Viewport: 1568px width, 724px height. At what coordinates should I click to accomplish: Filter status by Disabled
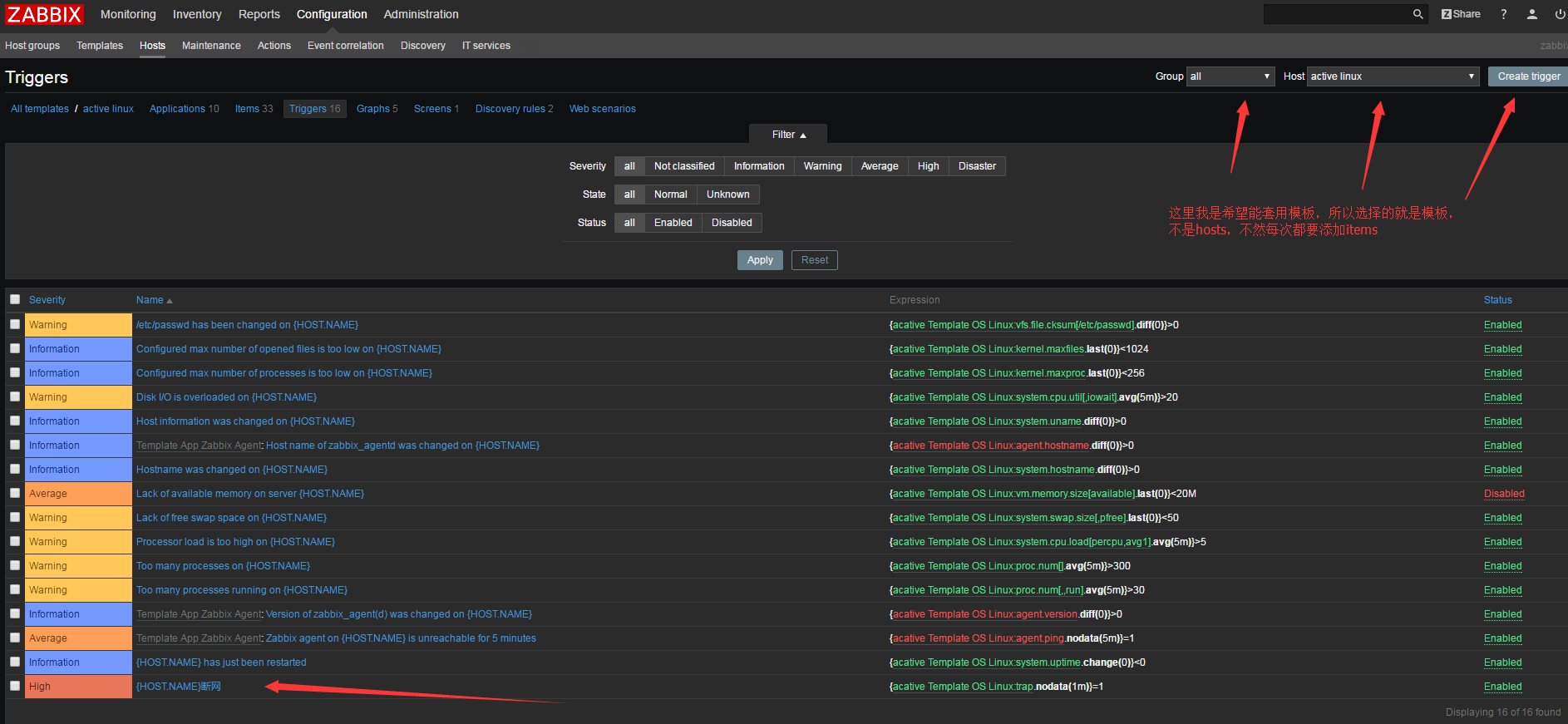[732, 223]
